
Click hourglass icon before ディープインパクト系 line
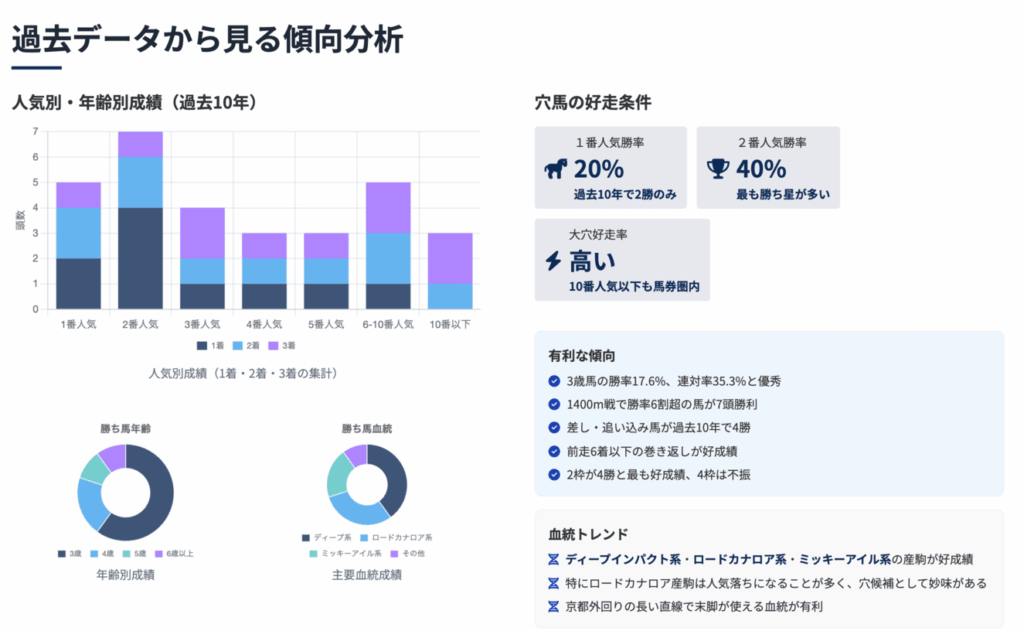554,560
